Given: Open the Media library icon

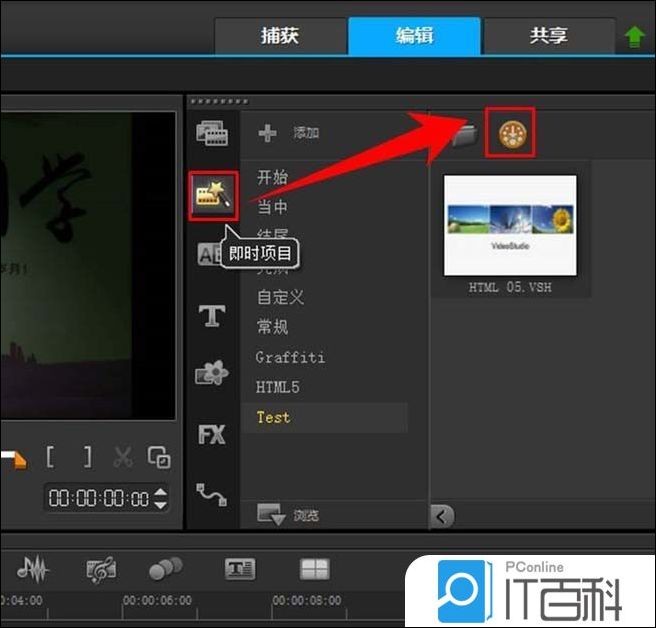Looking at the screenshot, I should pos(213,133).
